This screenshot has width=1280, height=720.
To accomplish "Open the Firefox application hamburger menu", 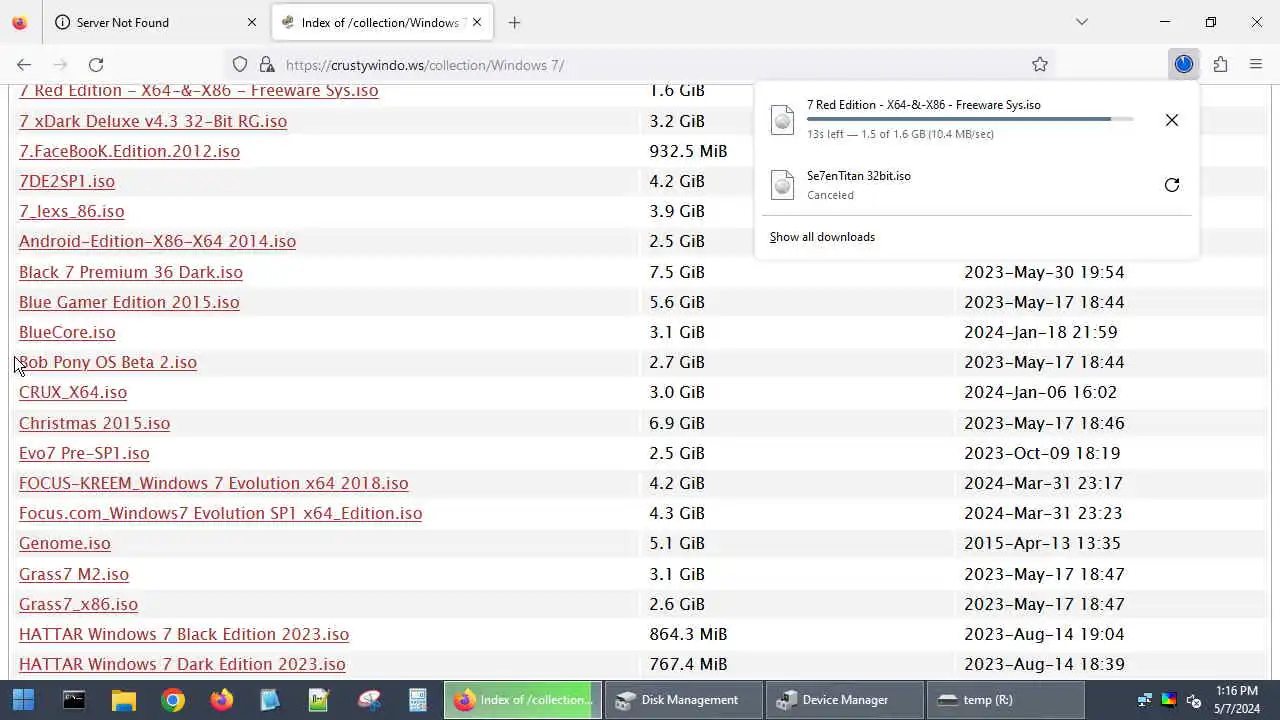I will (x=1256, y=64).
